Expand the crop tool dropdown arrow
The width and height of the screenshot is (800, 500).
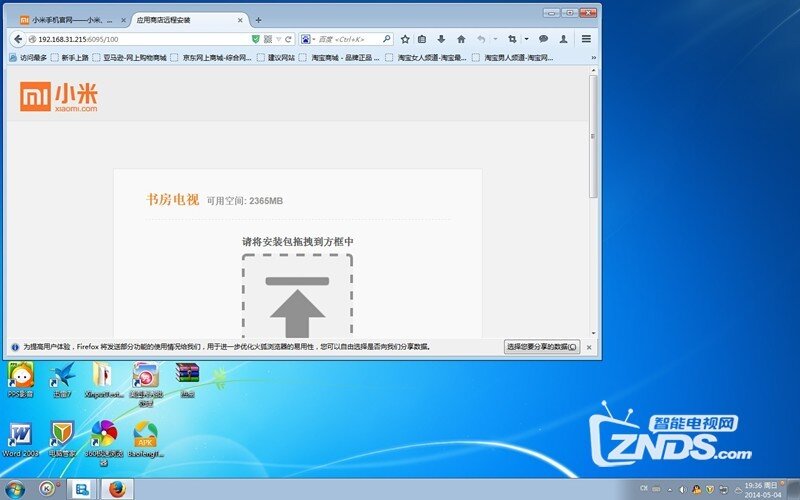526,39
